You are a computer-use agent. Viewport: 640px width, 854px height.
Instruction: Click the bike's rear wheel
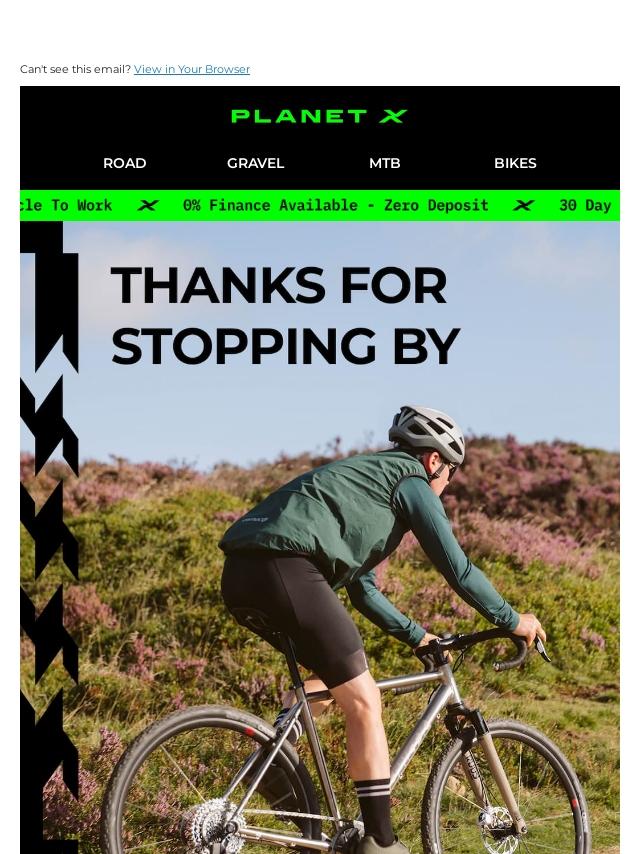click(x=210, y=783)
